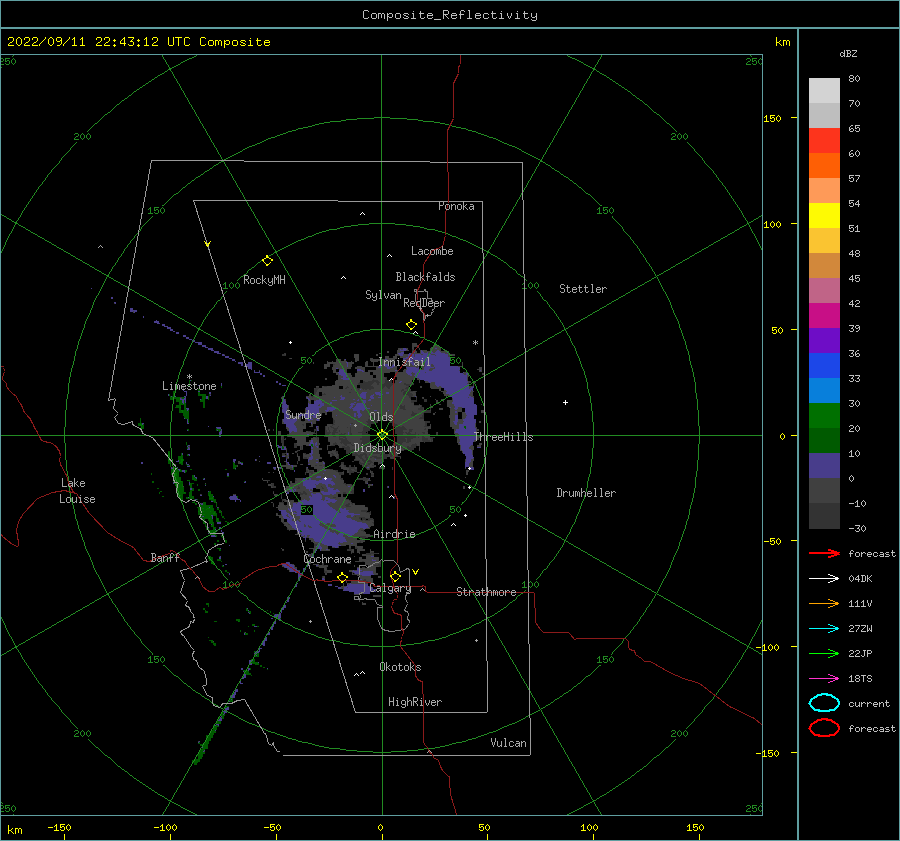Choose the magenta 42 dBZ swatch
Viewport: 900px width, 841px height.
[824, 315]
